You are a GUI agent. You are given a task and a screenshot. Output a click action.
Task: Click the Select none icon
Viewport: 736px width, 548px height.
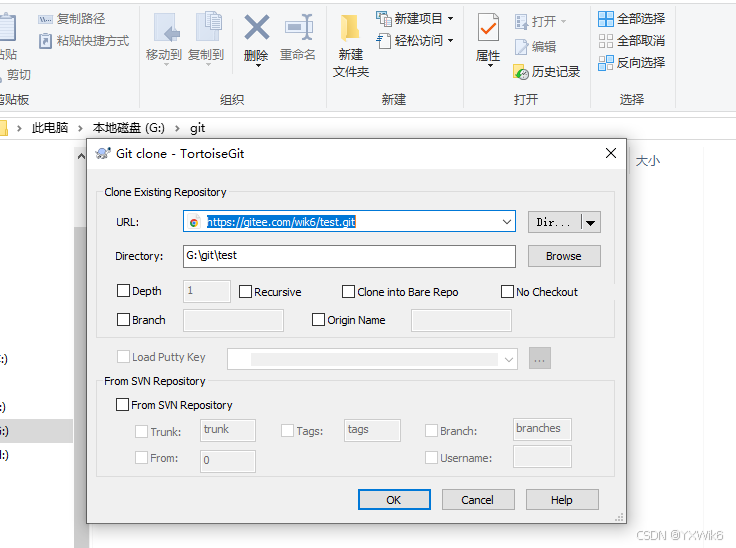click(606, 41)
